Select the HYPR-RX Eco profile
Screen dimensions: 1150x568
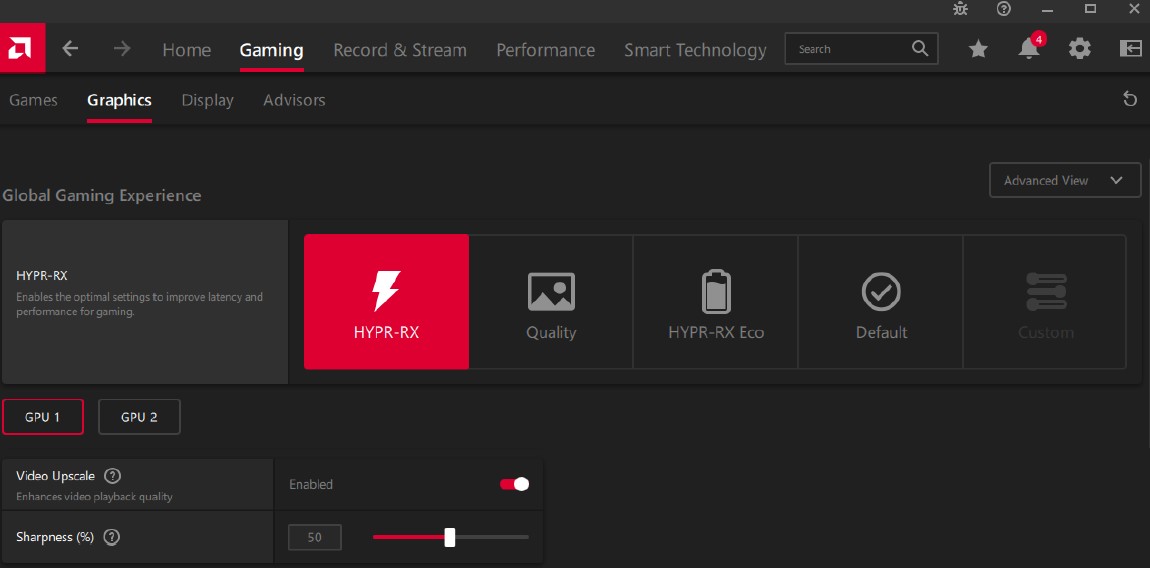(715, 302)
